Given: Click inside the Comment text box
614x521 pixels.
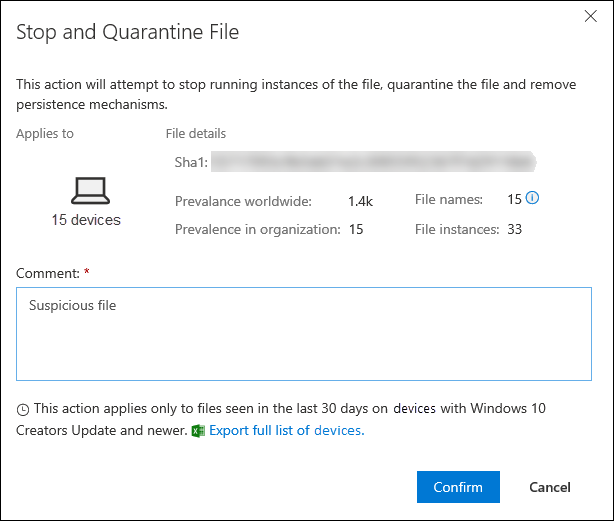Looking at the screenshot, I should (304, 334).
